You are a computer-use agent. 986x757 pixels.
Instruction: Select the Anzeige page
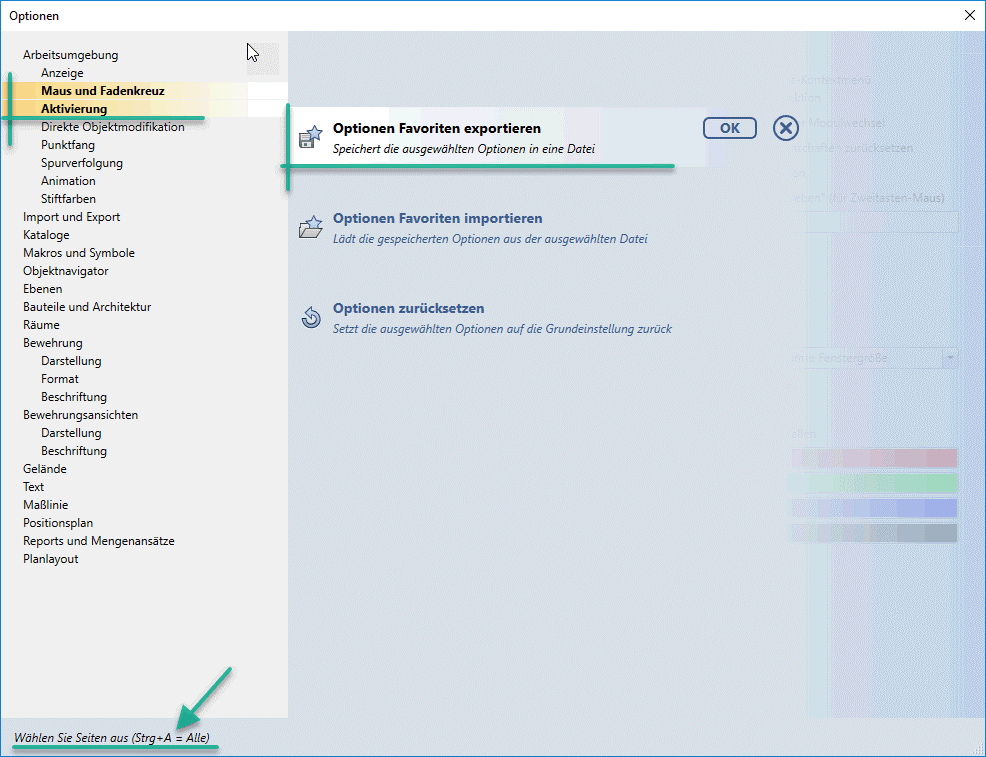click(62, 73)
